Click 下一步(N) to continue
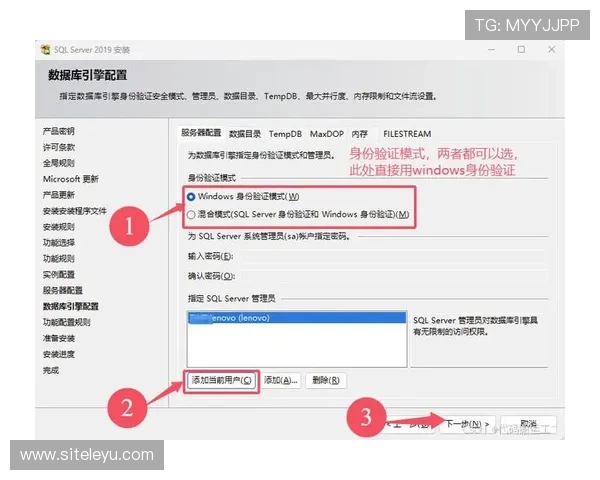This screenshot has width=600, height=480. 467,424
